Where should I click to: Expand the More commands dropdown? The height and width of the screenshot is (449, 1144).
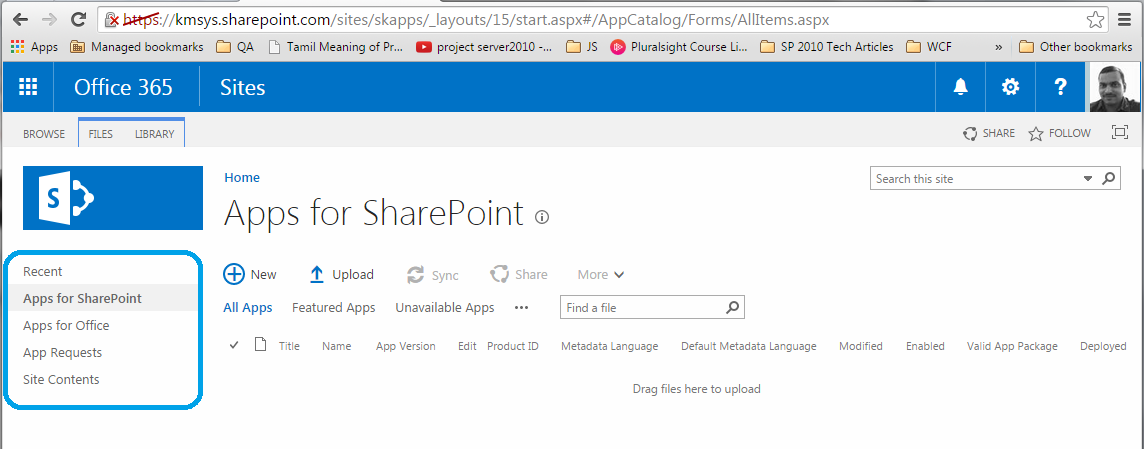(601, 275)
